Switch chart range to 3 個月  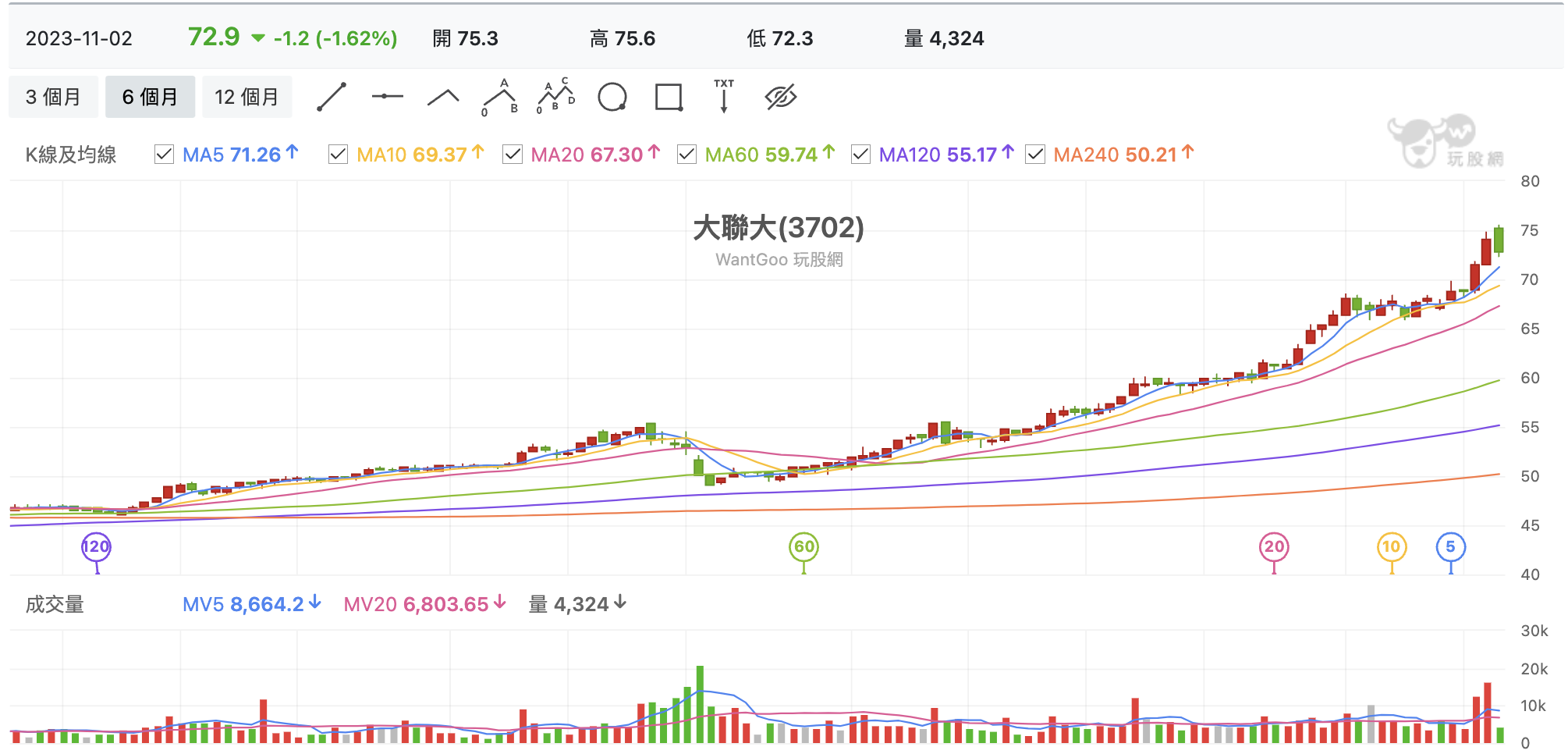pos(54,97)
